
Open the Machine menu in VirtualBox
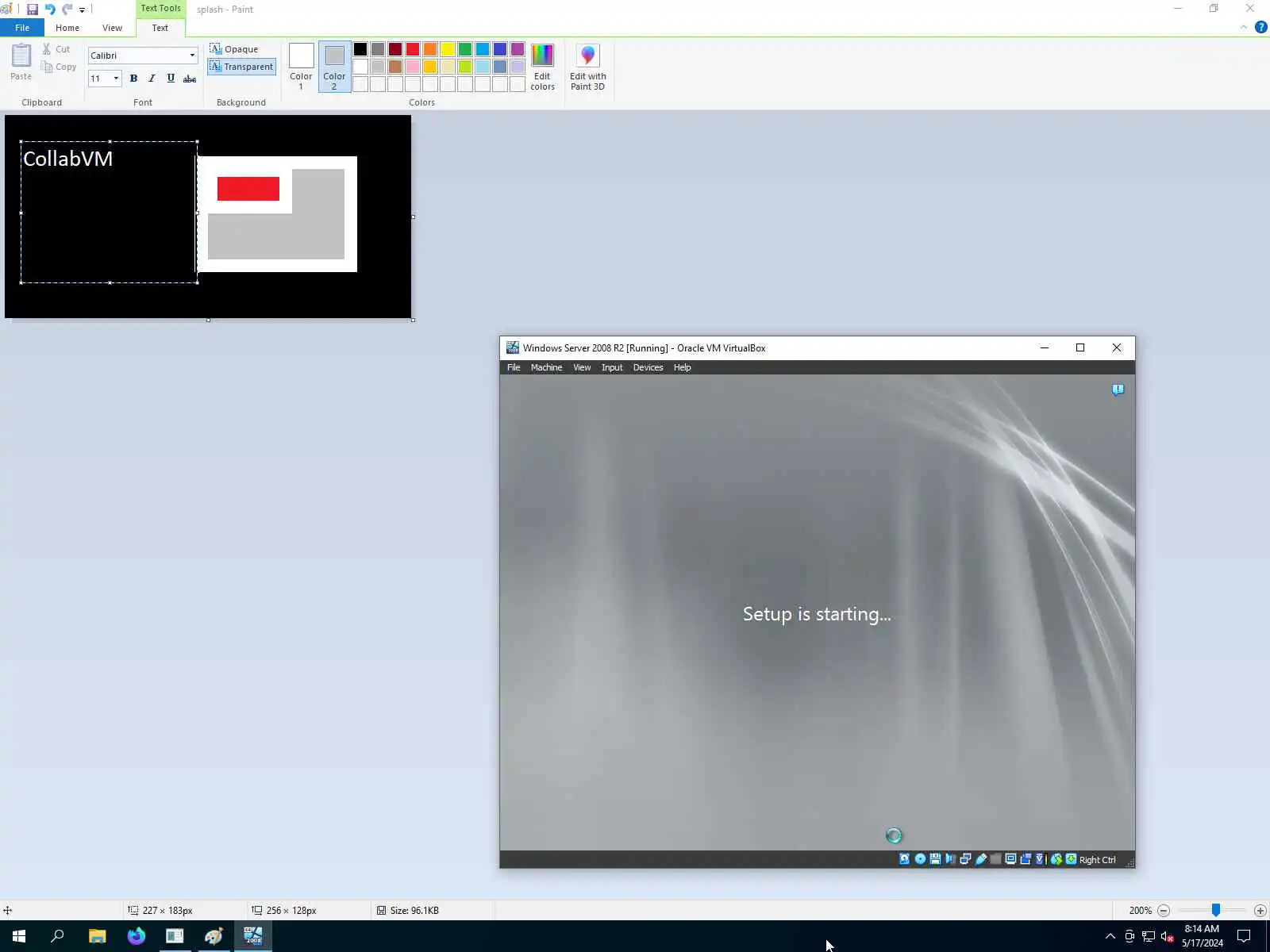coord(546,367)
